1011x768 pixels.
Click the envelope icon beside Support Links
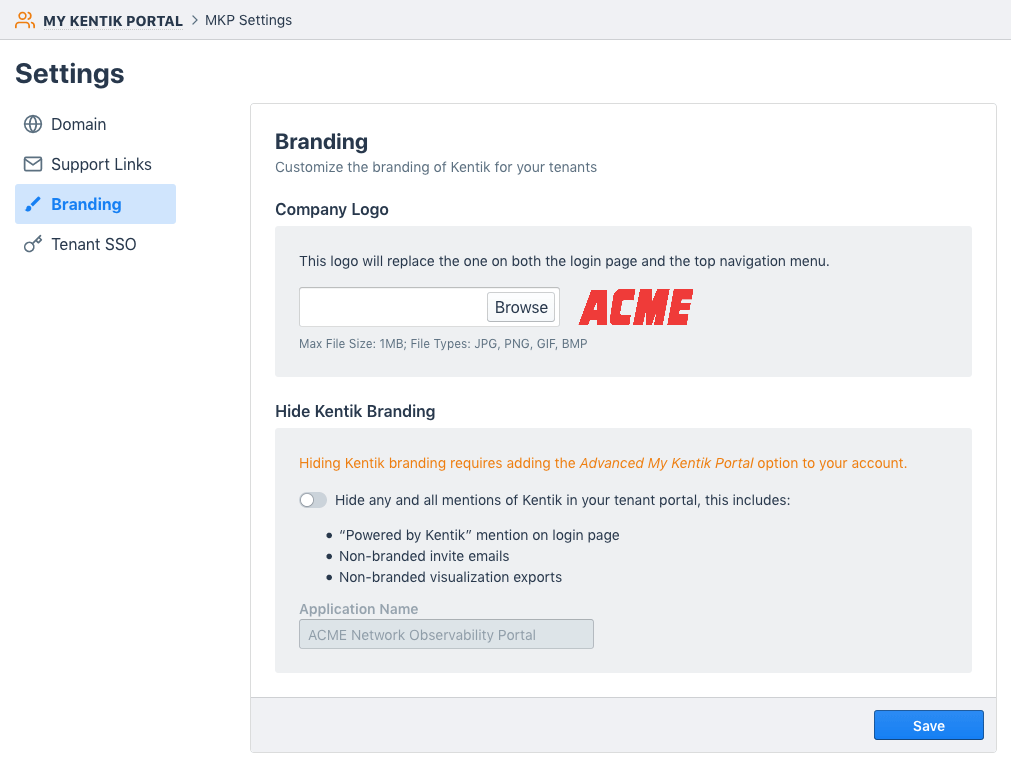click(31, 164)
